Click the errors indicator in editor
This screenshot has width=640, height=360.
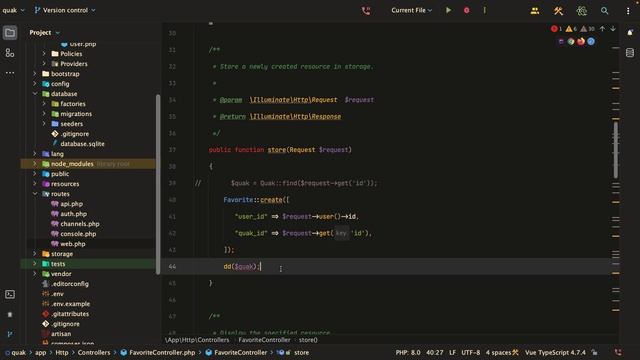(x=556, y=29)
